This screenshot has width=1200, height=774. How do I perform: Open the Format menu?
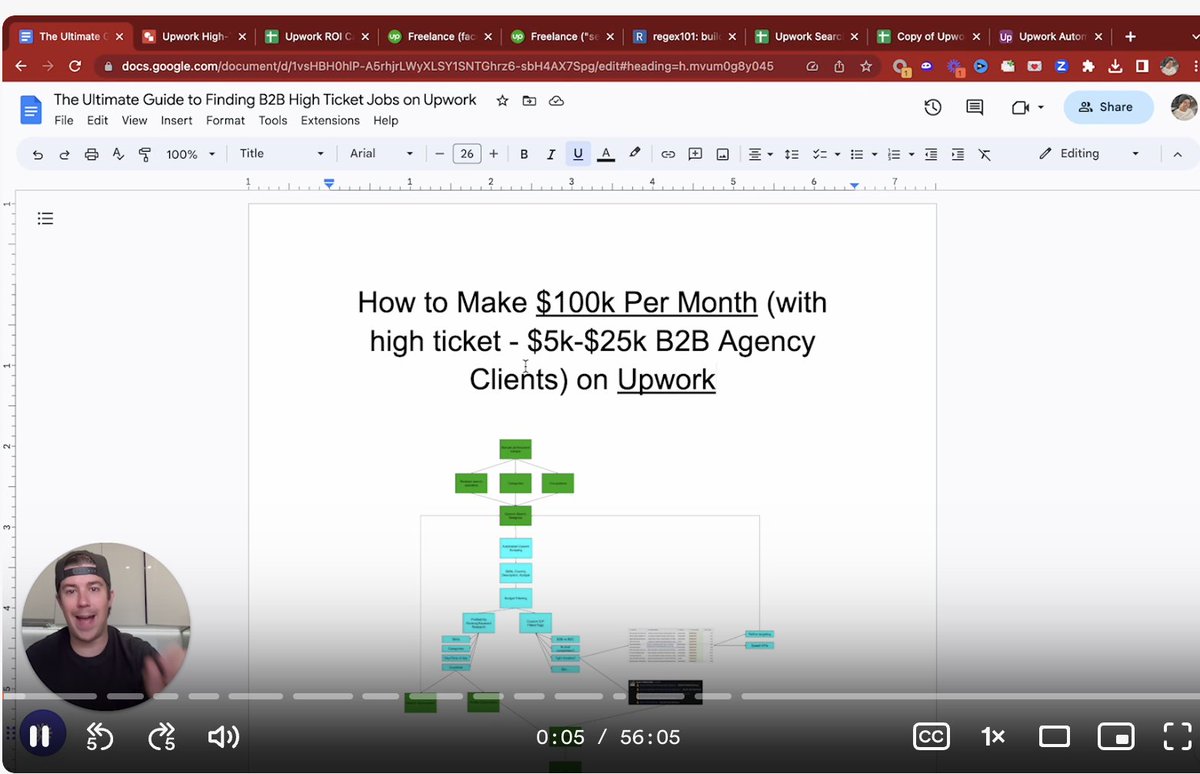[x=225, y=121]
